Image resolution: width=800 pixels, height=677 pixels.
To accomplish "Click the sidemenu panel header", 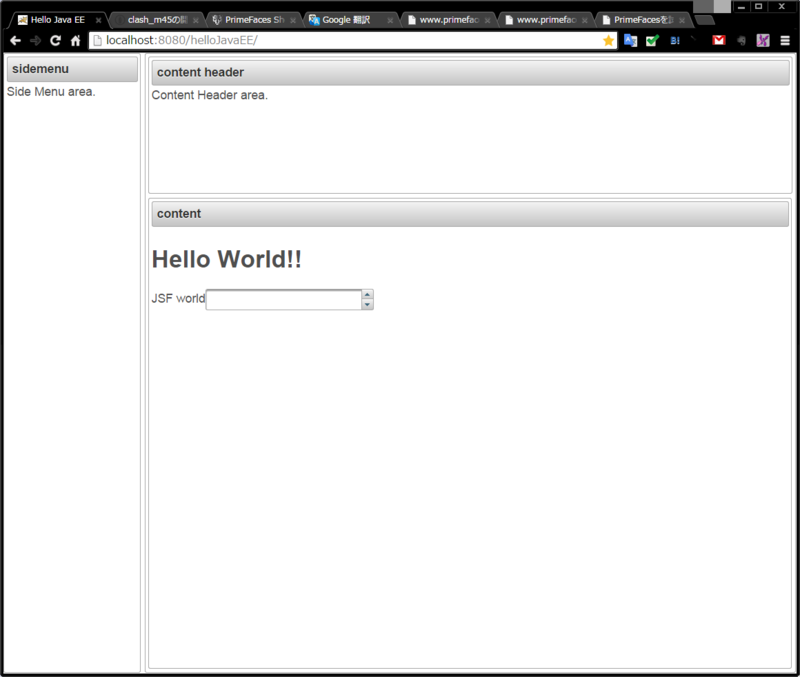I will coord(72,69).
